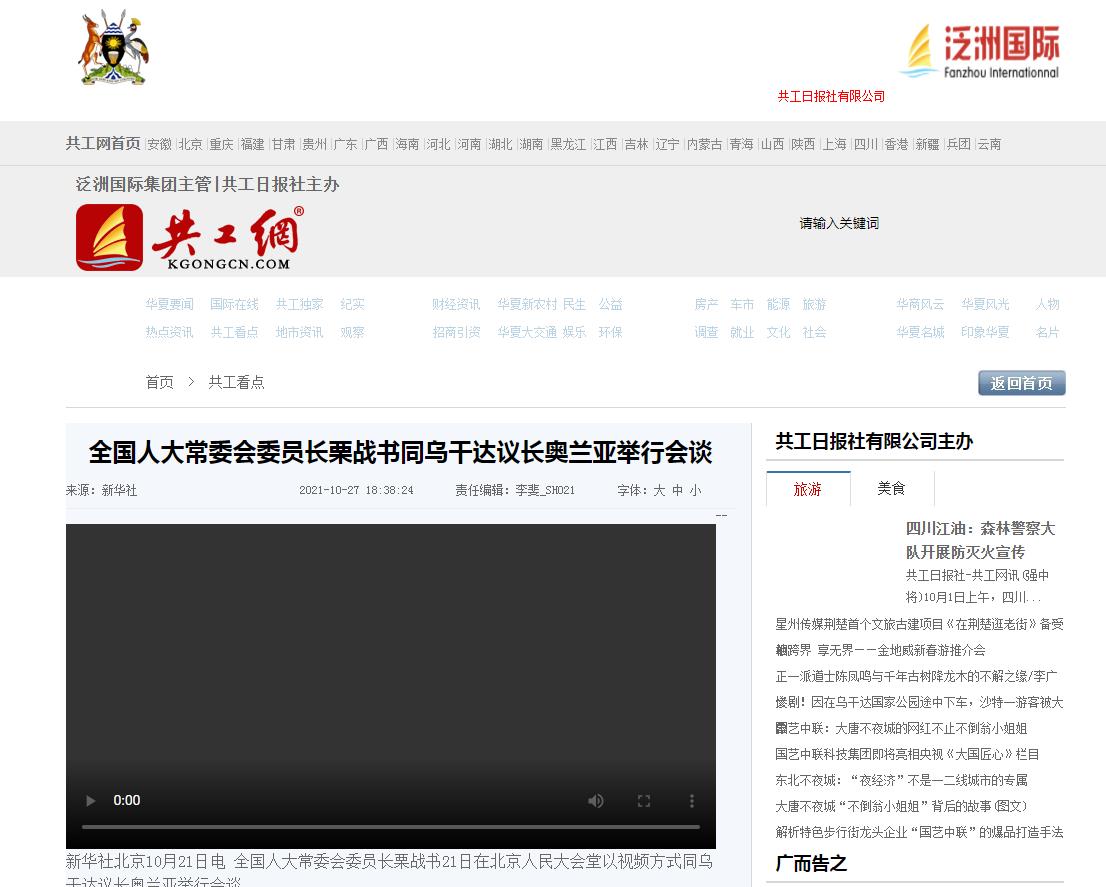Open 热点资讯 menu item
The height and width of the screenshot is (887, 1106).
pyautogui.click(x=169, y=332)
